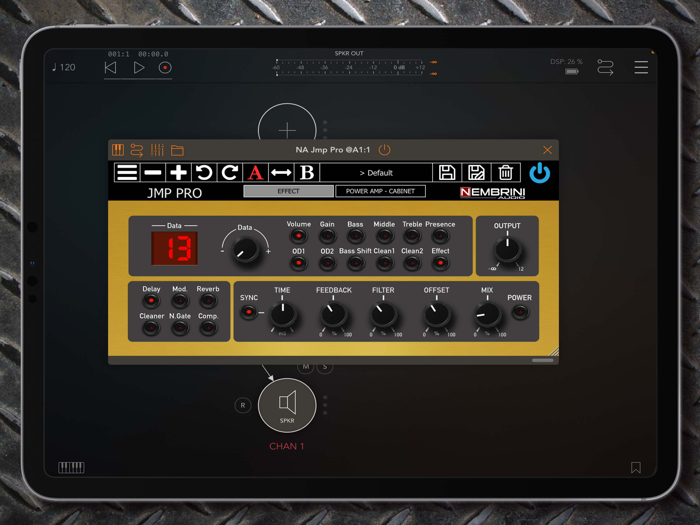Click the save preset floppy icon
The image size is (700, 525).
point(447,172)
